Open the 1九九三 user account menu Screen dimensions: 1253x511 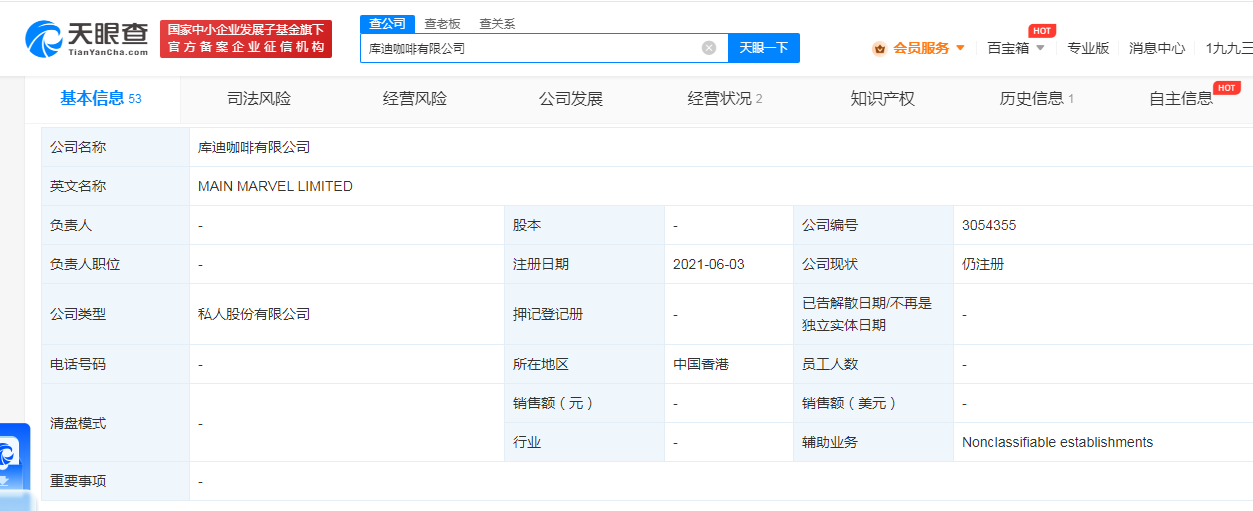click(1229, 48)
